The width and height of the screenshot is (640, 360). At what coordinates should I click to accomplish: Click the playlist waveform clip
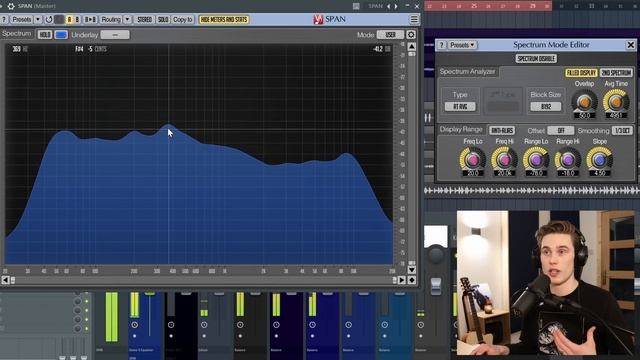[532, 190]
